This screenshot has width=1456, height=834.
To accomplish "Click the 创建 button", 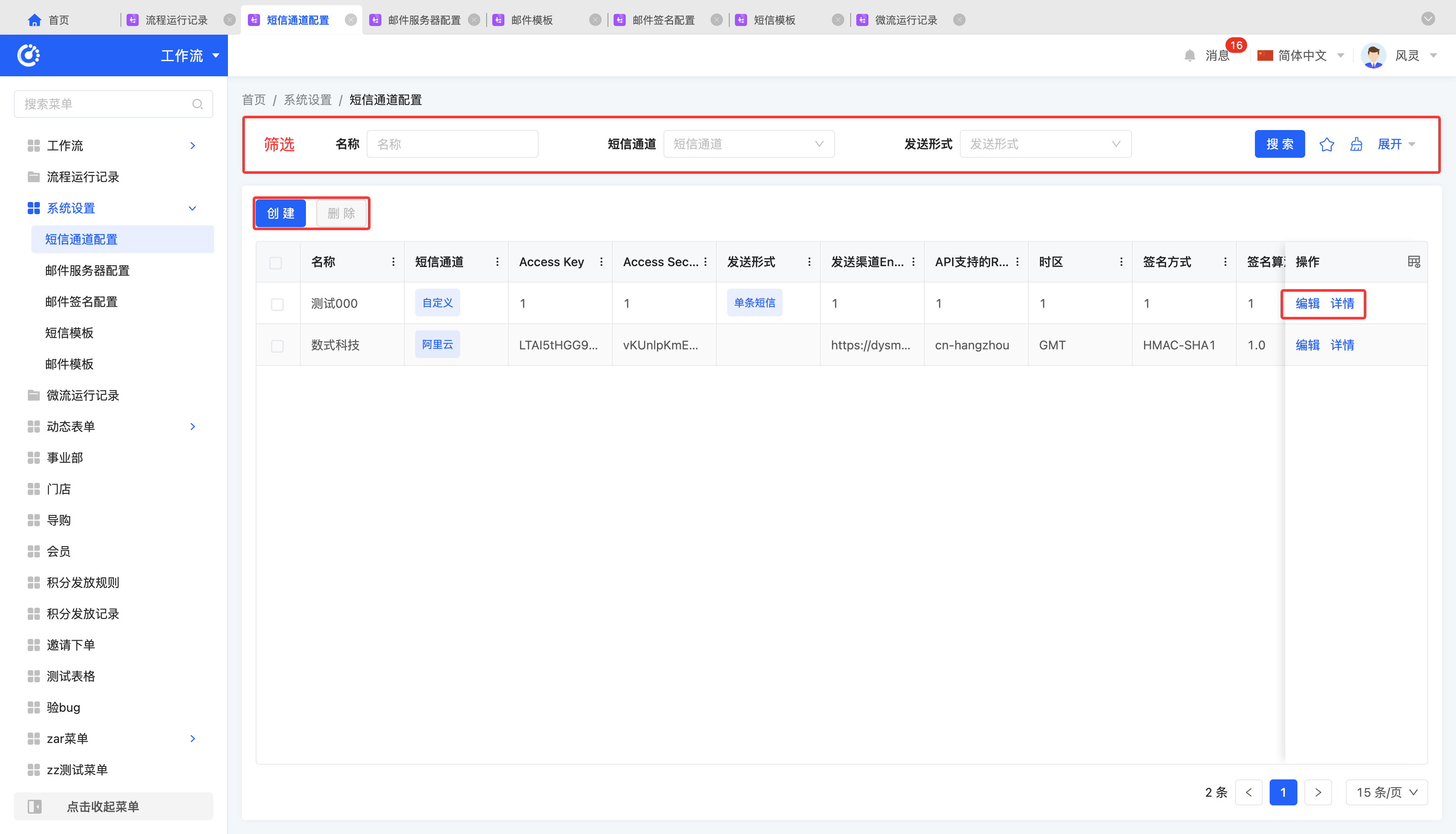I will point(280,214).
